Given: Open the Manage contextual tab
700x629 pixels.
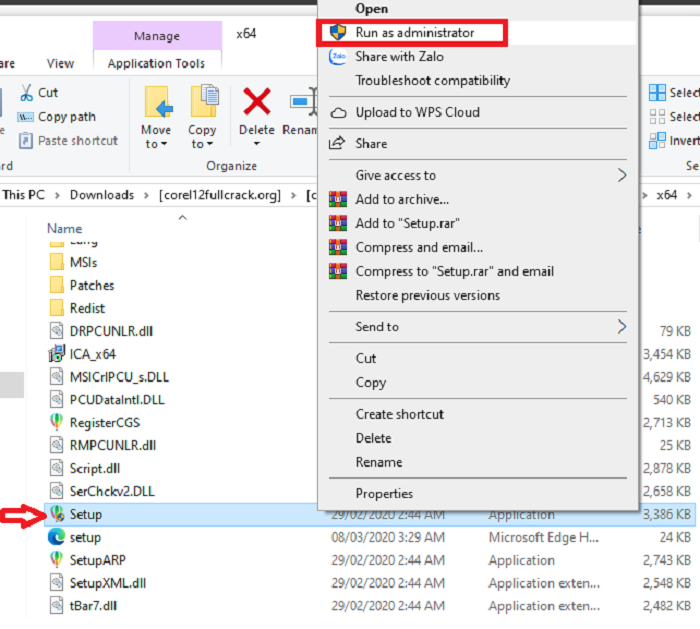Looking at the screenshot, I should [x=157, y=35].
